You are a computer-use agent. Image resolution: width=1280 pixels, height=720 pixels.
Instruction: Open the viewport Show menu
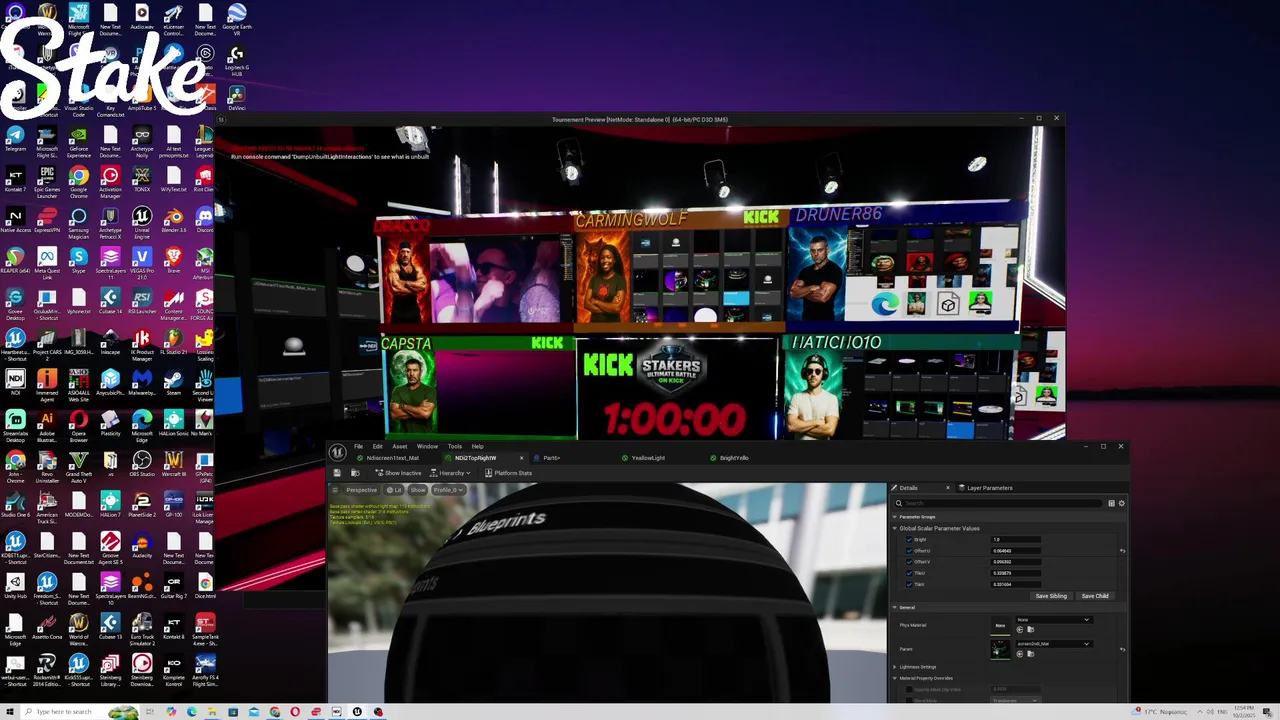point(417,490)
